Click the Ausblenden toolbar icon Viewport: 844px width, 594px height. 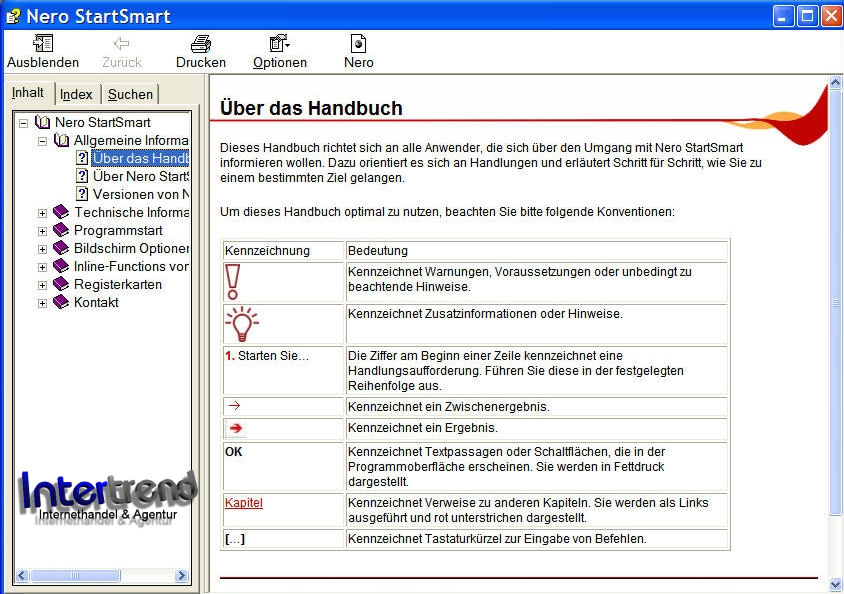click(x=43, y=43)
